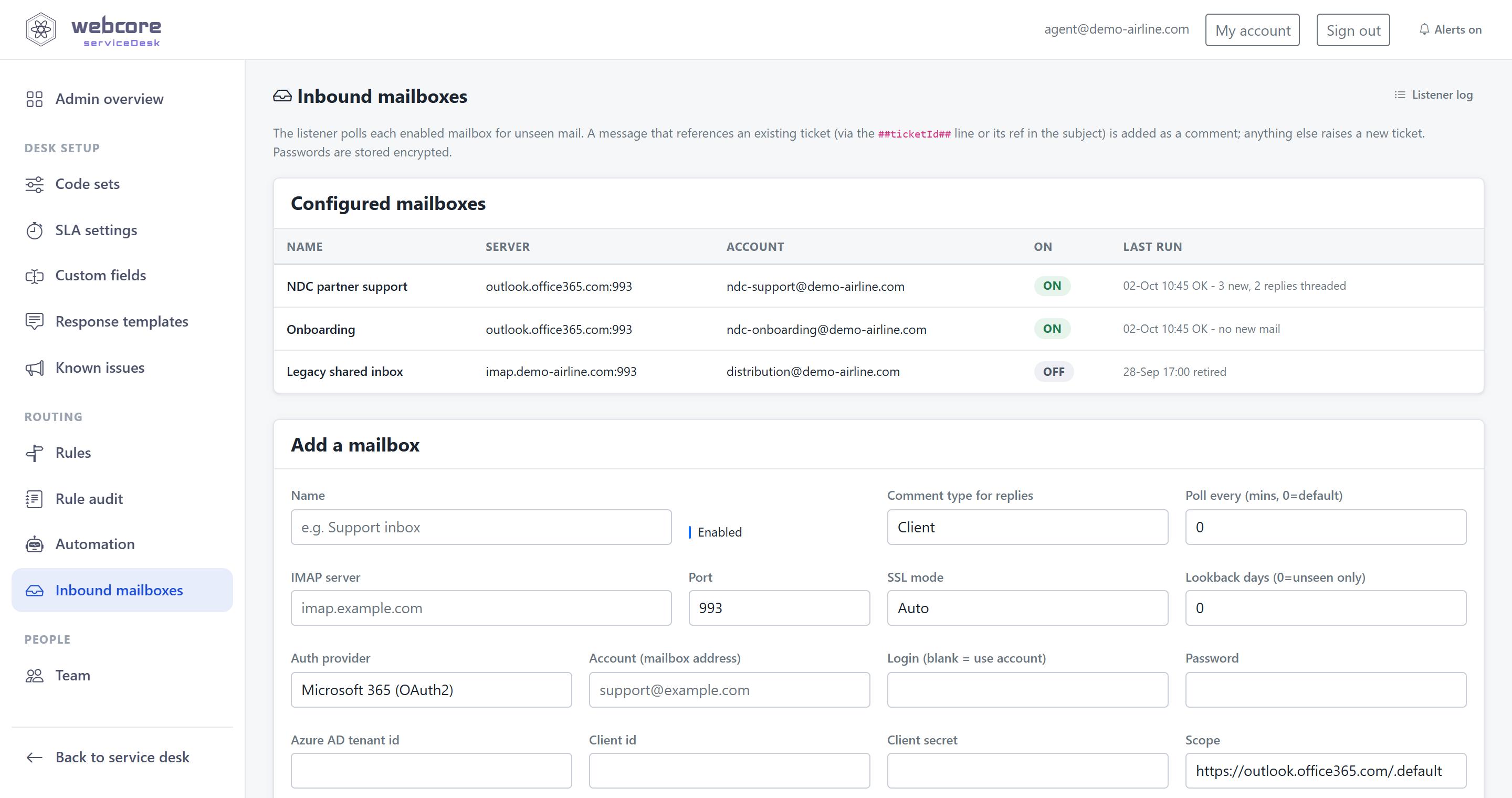Click the Response templates message icon
Screen dimensions: 1512x798
(x=35, y=321)
